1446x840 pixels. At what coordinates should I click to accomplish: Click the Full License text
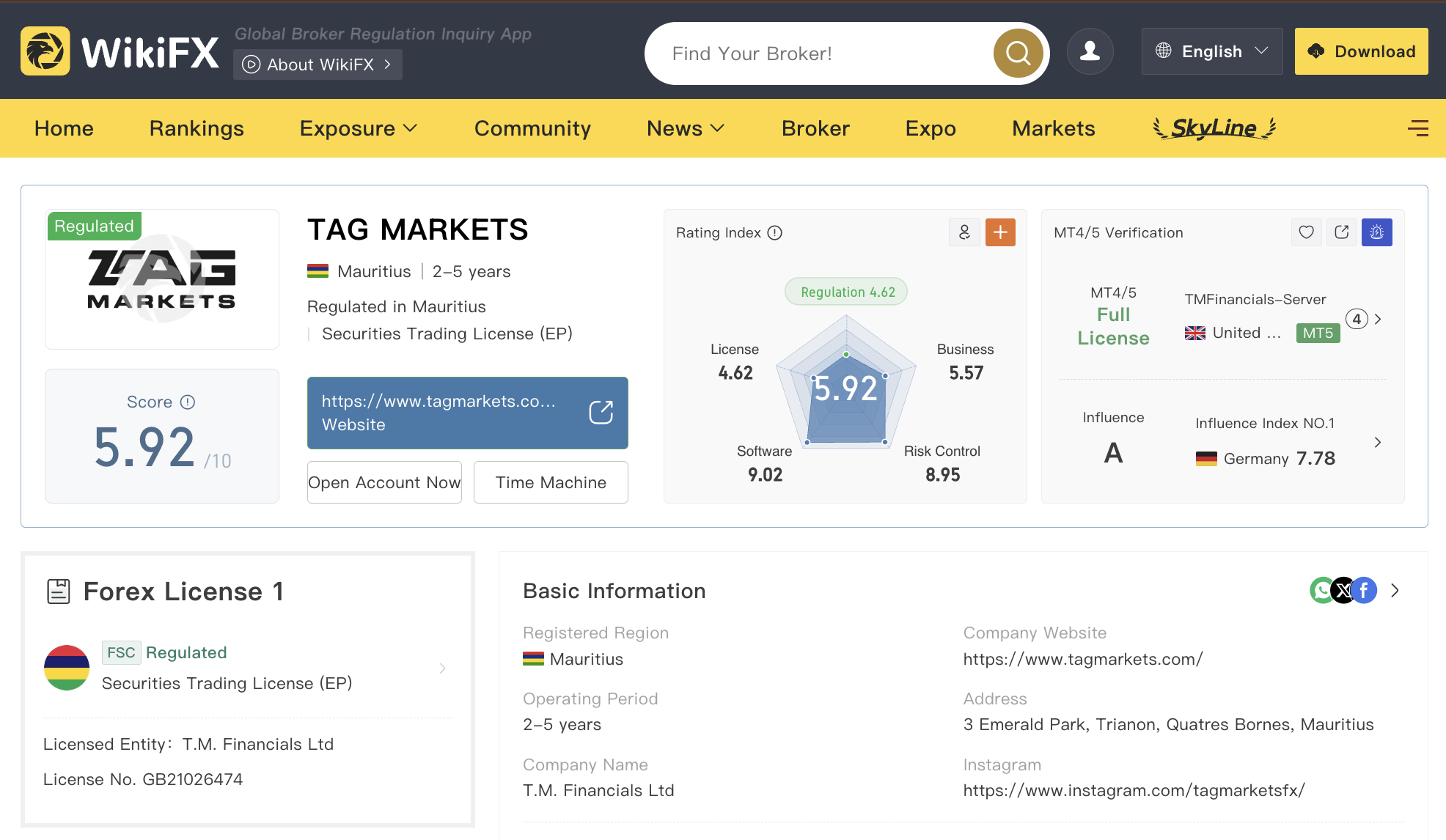(x=1113, y=326)
